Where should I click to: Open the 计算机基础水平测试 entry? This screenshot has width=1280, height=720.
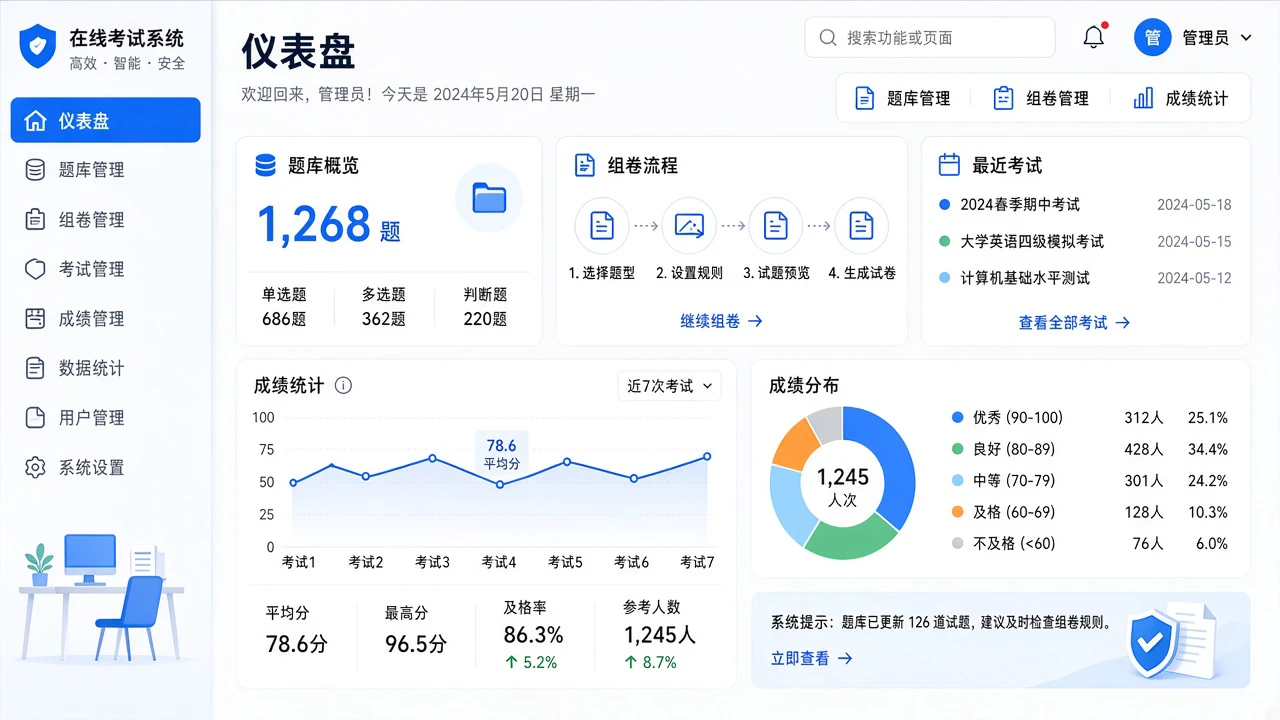[x=1085, y=278]
